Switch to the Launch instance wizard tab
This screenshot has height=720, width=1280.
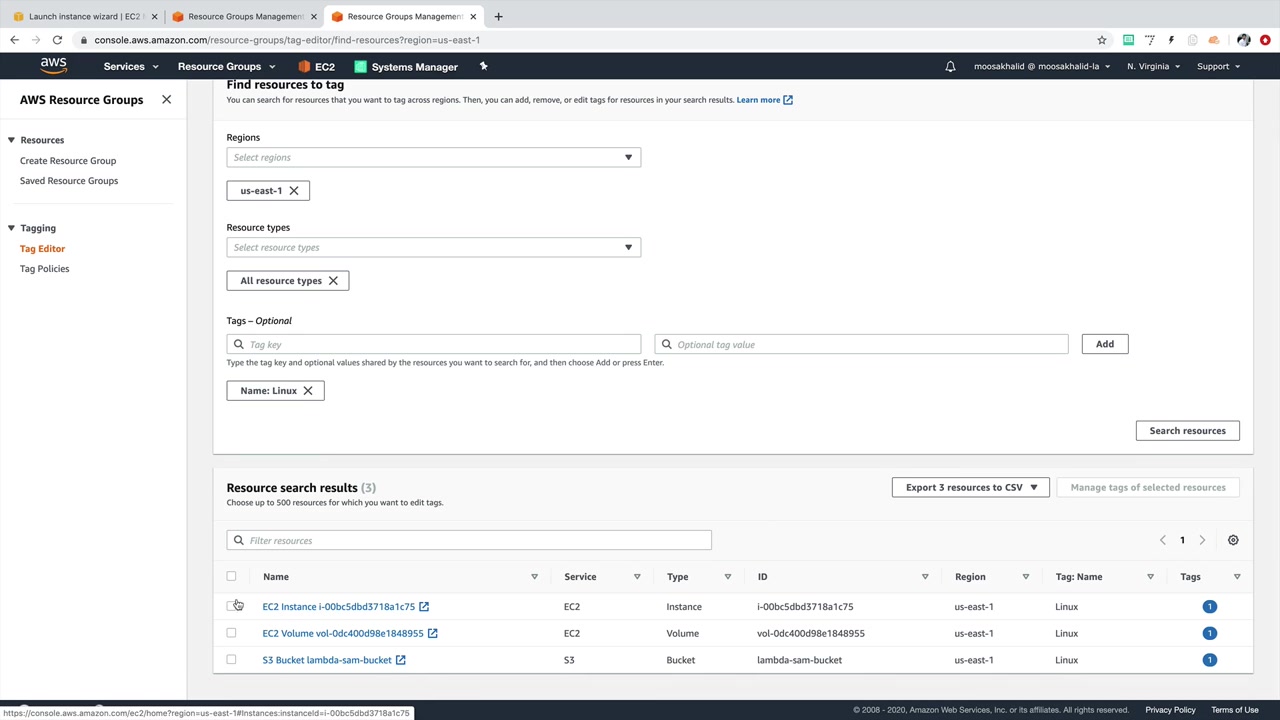click(84, 16)
